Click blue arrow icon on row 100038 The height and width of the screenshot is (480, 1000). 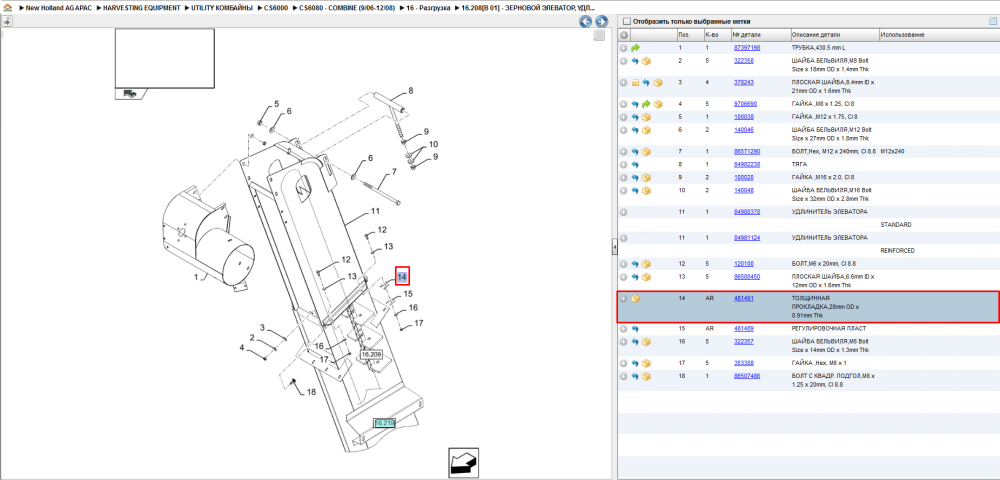coord(635,117)
